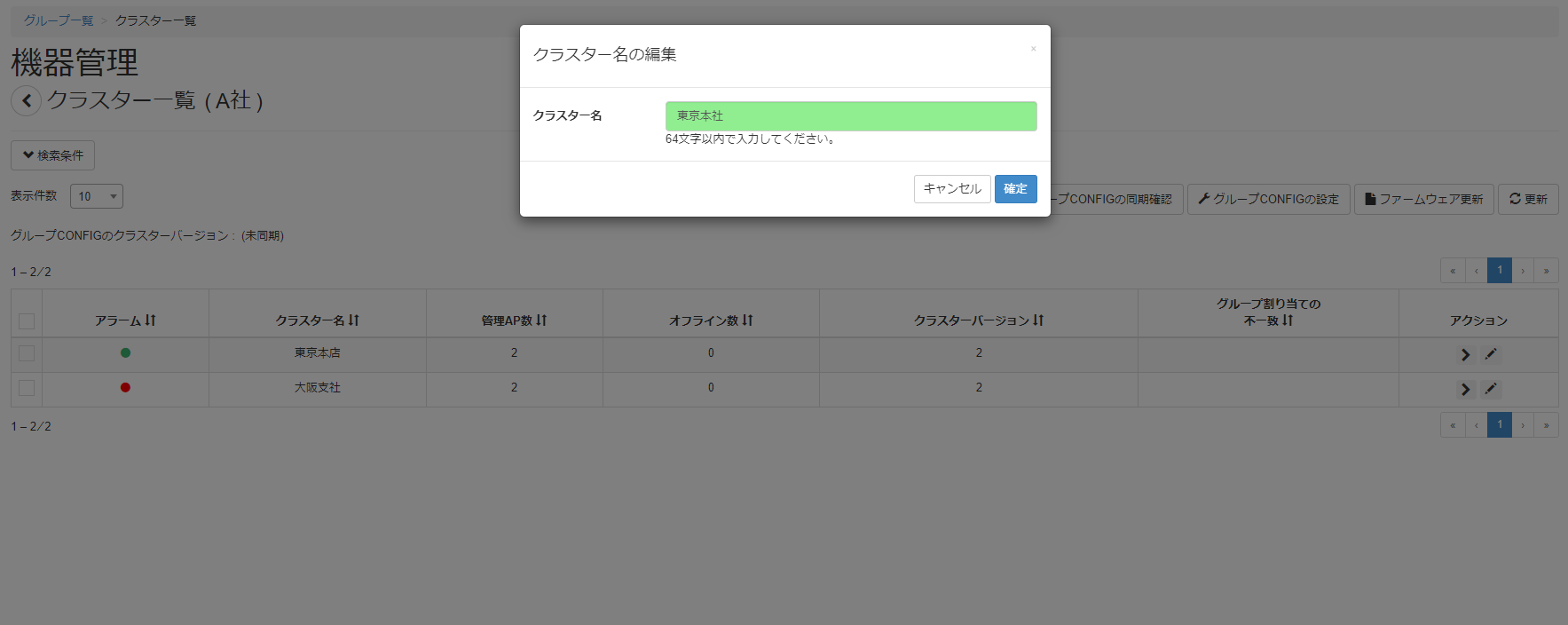Image resolution: width=1568 pixels, height=625 pixels.
Task: Edit pencil icon for 東京本店 row
Action: (x=1491, y=354)
